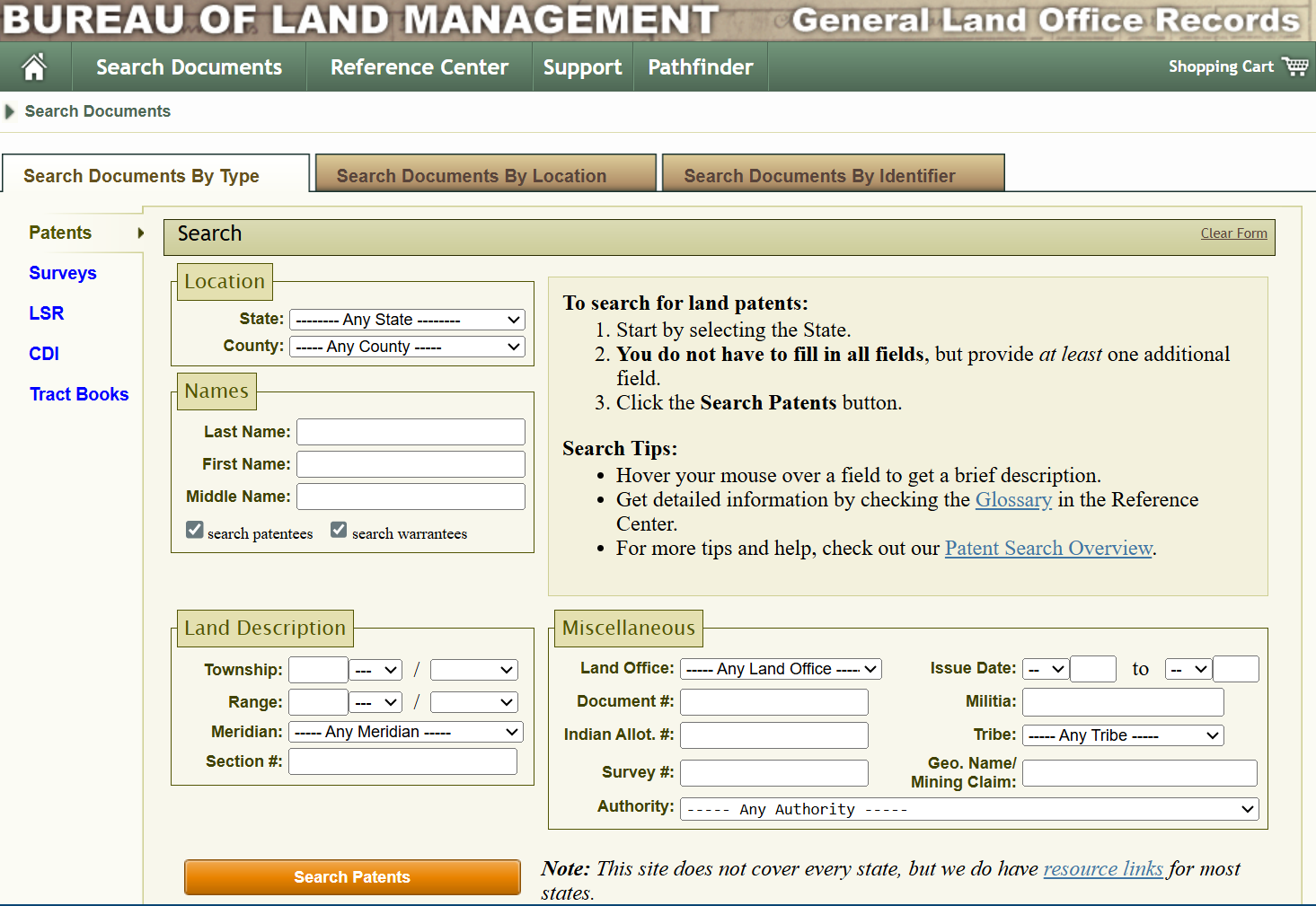1316x906 pixels.
Task: Select Surveys in the sidebar
Action: tap(63, 273)
